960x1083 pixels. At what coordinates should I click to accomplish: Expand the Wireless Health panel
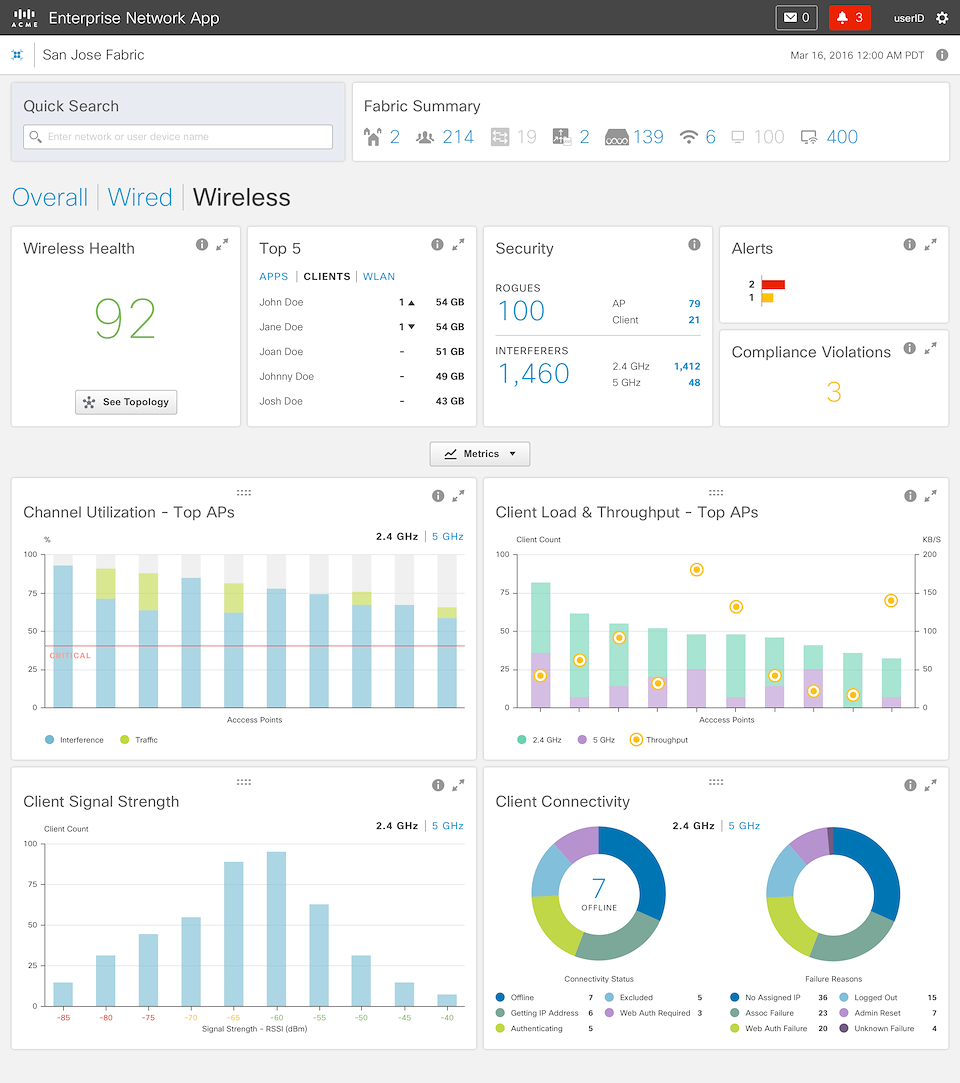coord(222,245)
